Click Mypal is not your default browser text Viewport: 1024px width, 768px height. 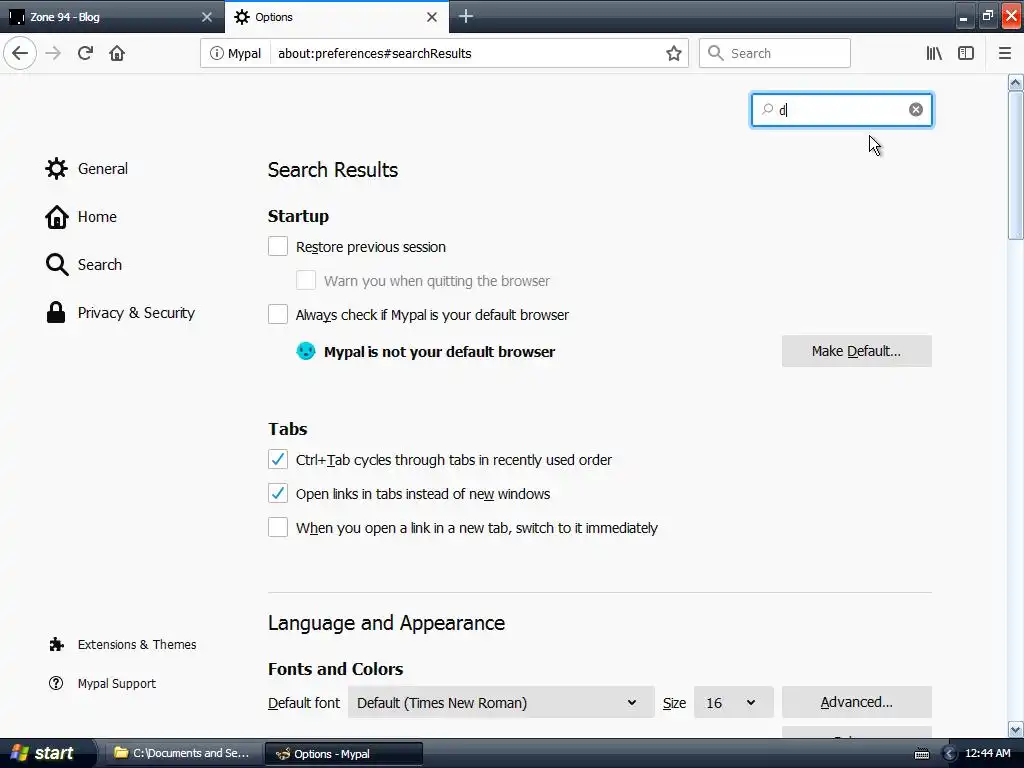click(x=440, y=351)
